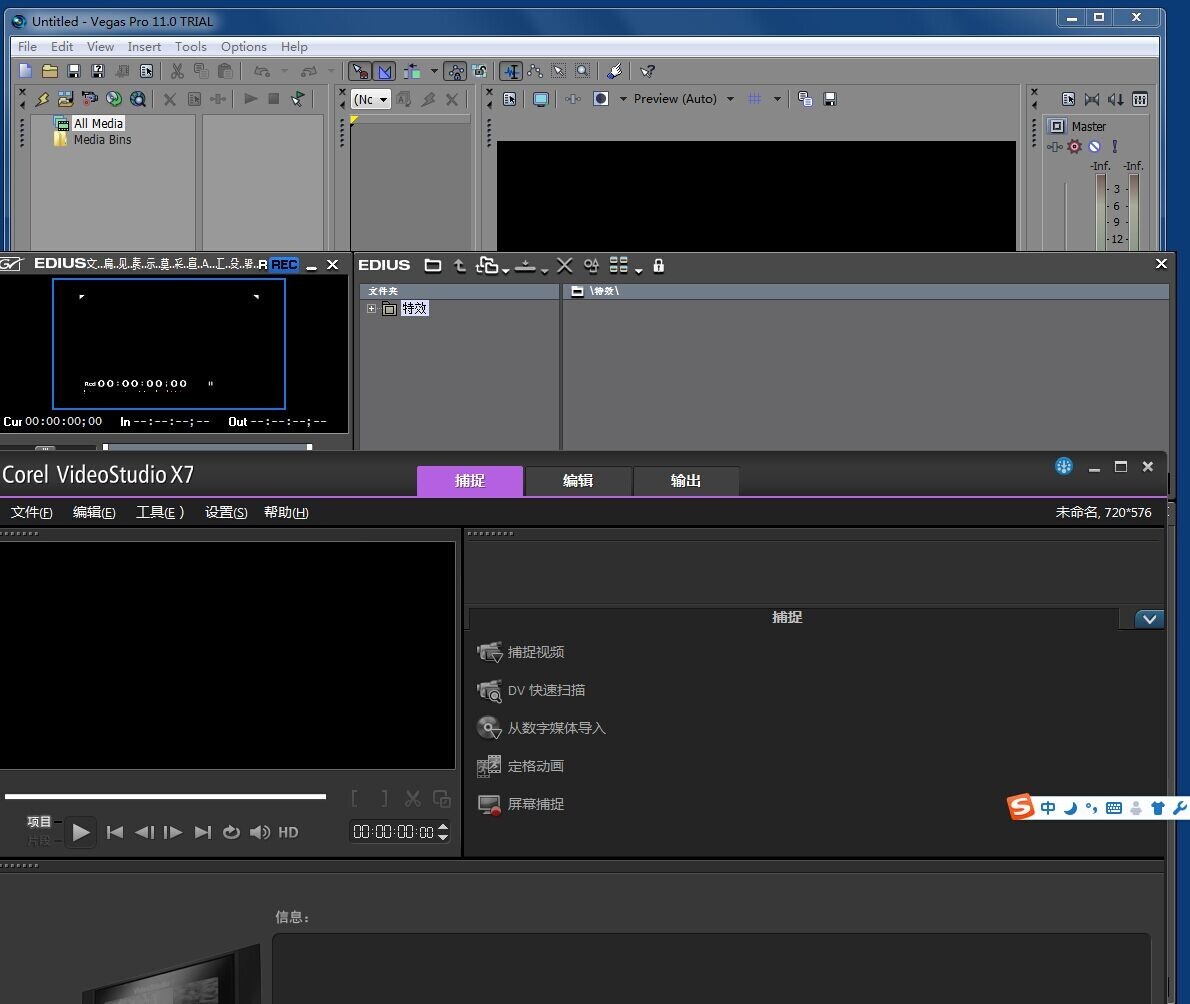Collapse the 捕捉 options panel chevron
The image size is (1190, 1004).
[1150, 619]
